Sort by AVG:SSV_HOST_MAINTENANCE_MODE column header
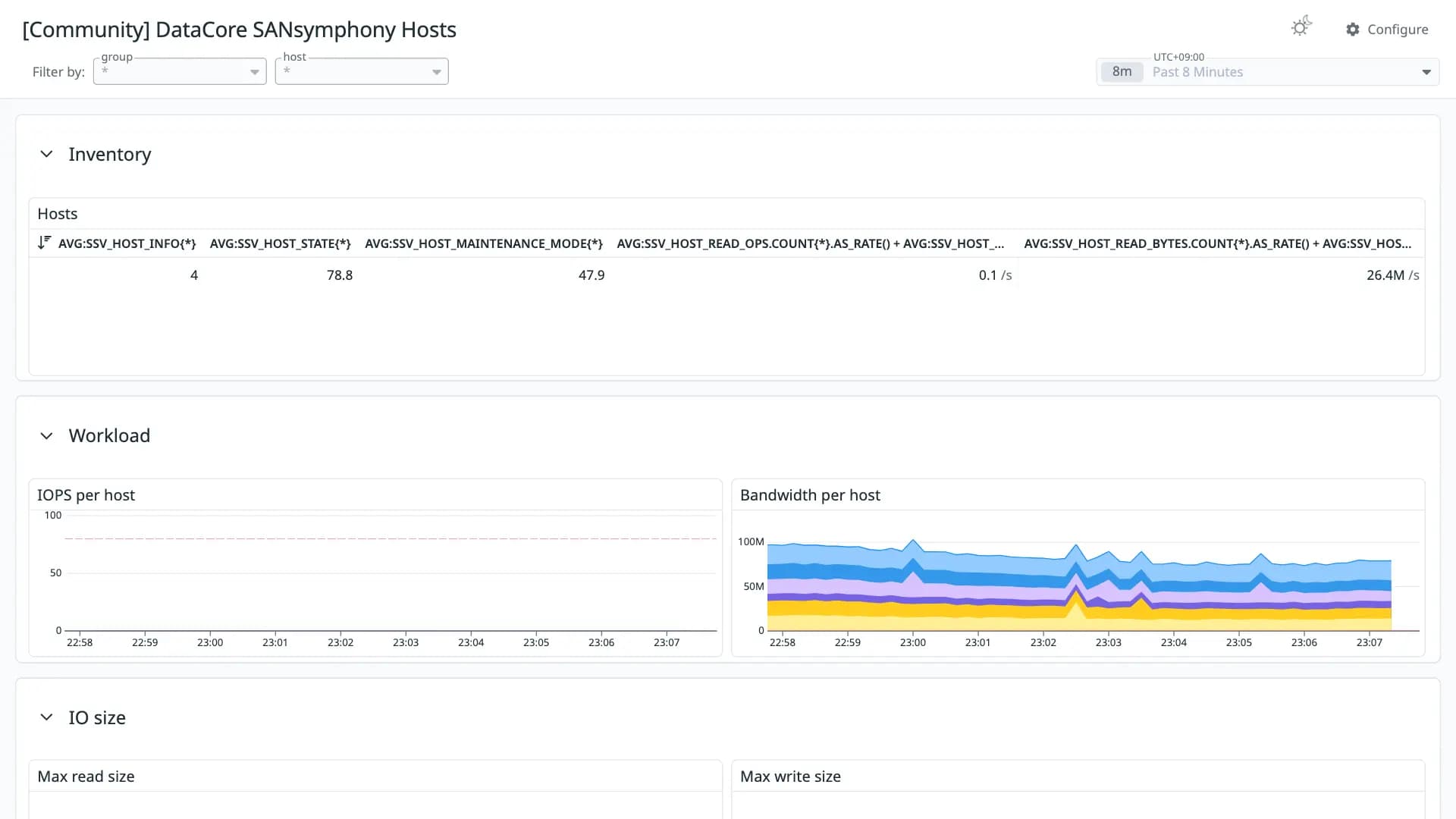This screenshot has height=819, width=1456. point(484,243)
